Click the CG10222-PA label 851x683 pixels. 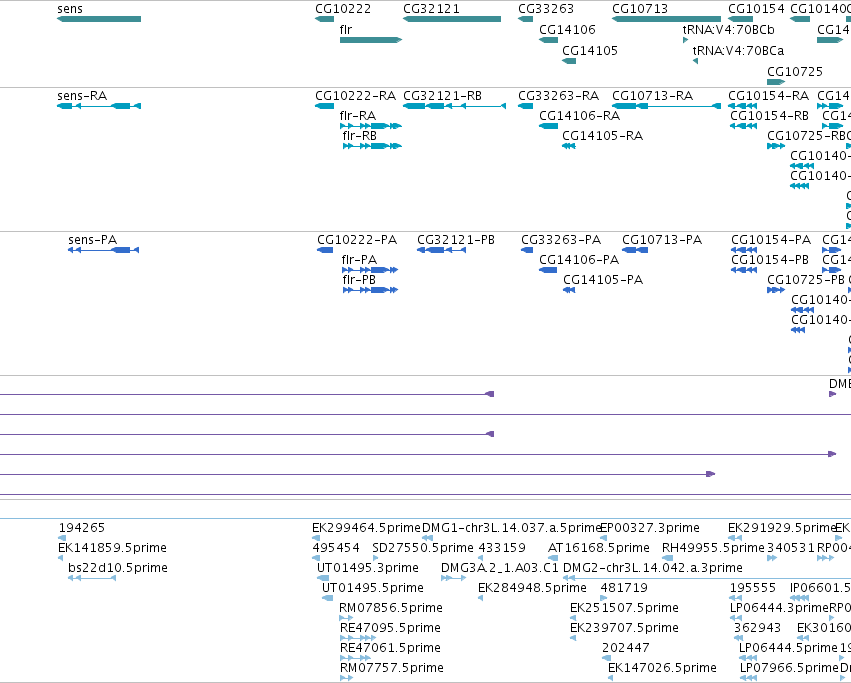[x=357, y=240]
